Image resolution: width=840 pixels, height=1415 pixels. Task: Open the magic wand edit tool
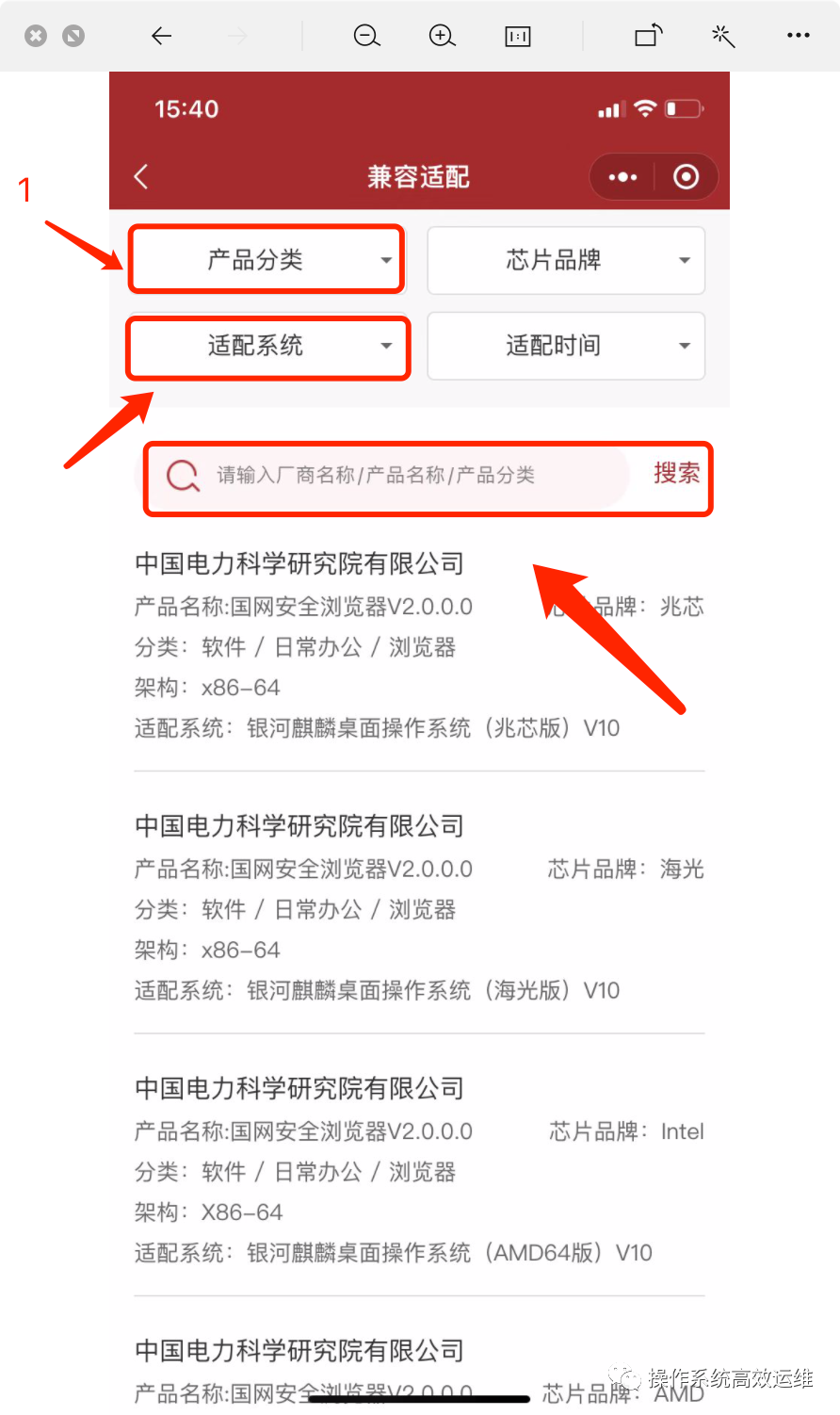[x=723, y=36]
